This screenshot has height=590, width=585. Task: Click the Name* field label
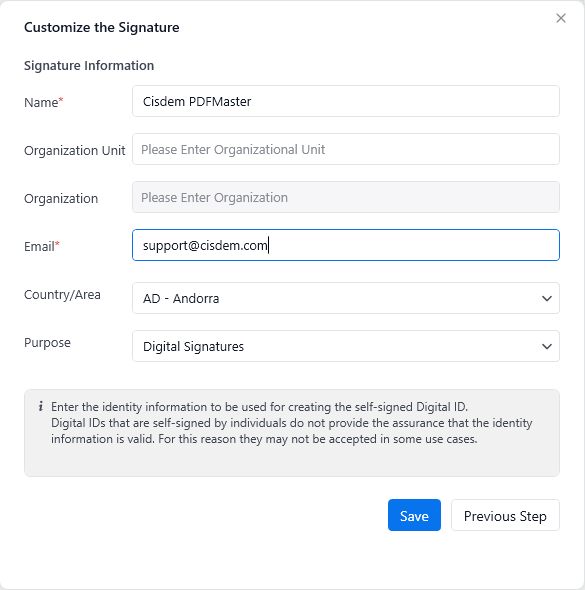44,102
